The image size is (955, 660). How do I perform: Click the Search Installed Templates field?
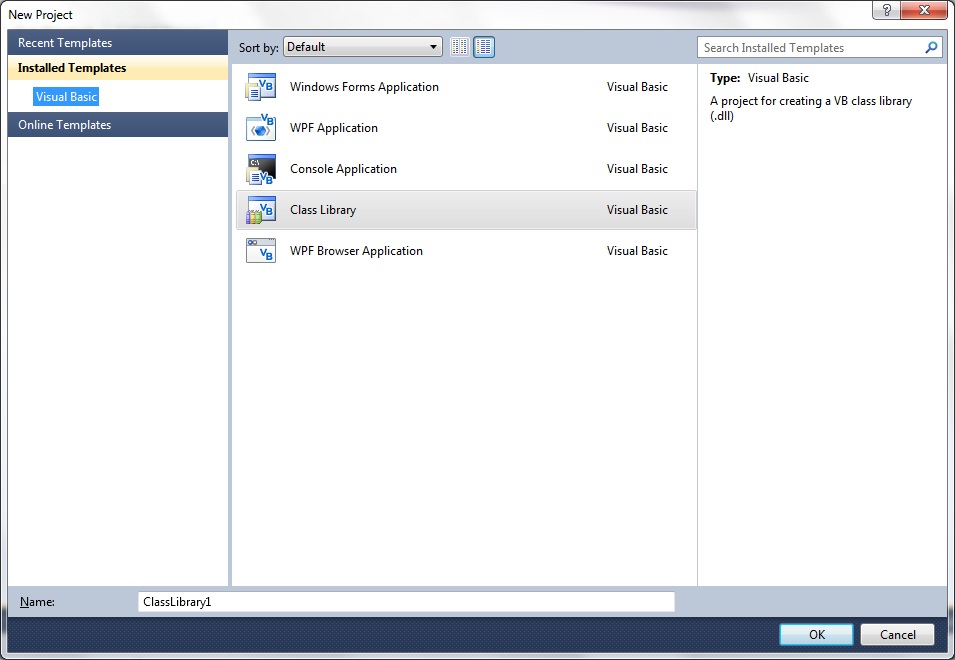(x=820, y=47)
